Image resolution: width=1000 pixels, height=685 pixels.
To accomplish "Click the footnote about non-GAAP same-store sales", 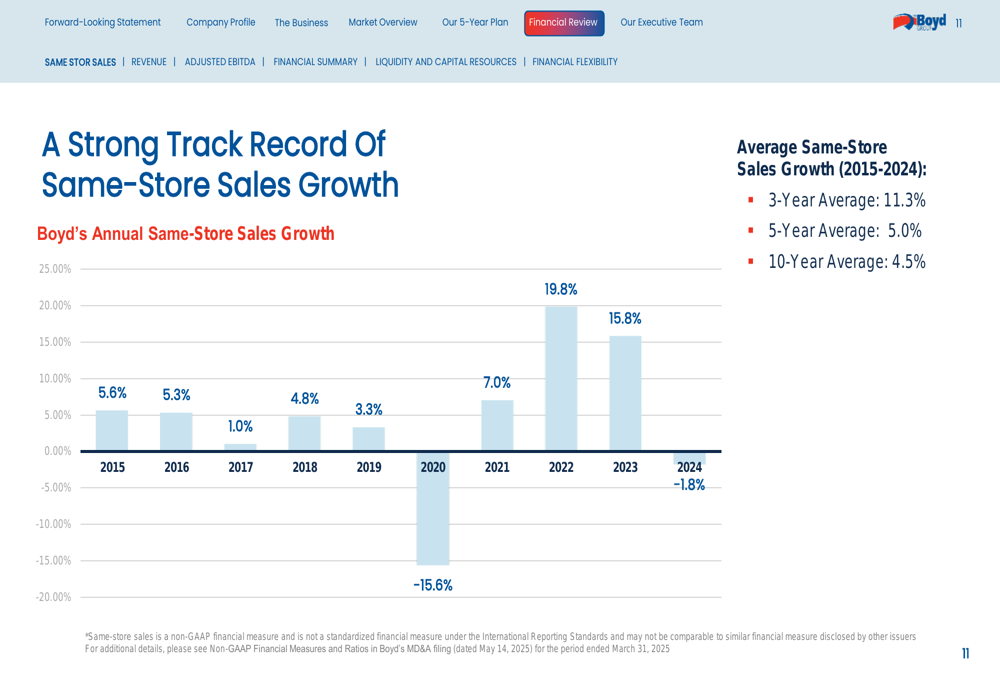I will pos(501,642).
